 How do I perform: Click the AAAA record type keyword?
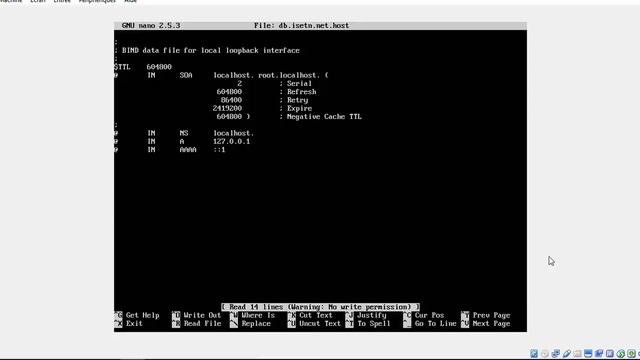point(188,150)
